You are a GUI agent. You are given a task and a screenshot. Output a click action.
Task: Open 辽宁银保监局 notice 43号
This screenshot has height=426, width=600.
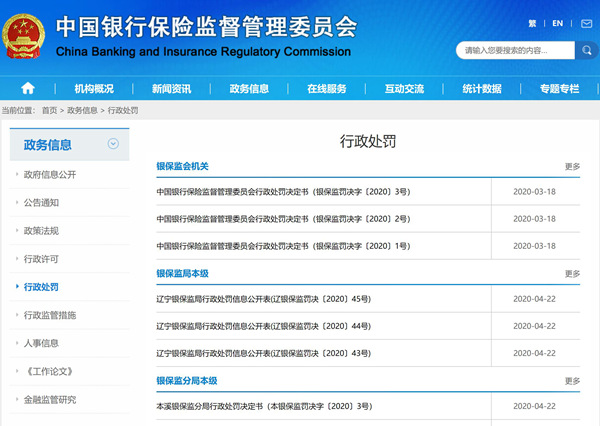coord(264,353)
